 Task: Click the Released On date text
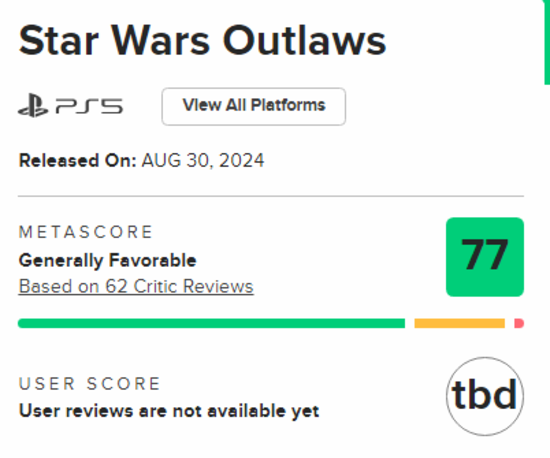(x=141, y=161)
